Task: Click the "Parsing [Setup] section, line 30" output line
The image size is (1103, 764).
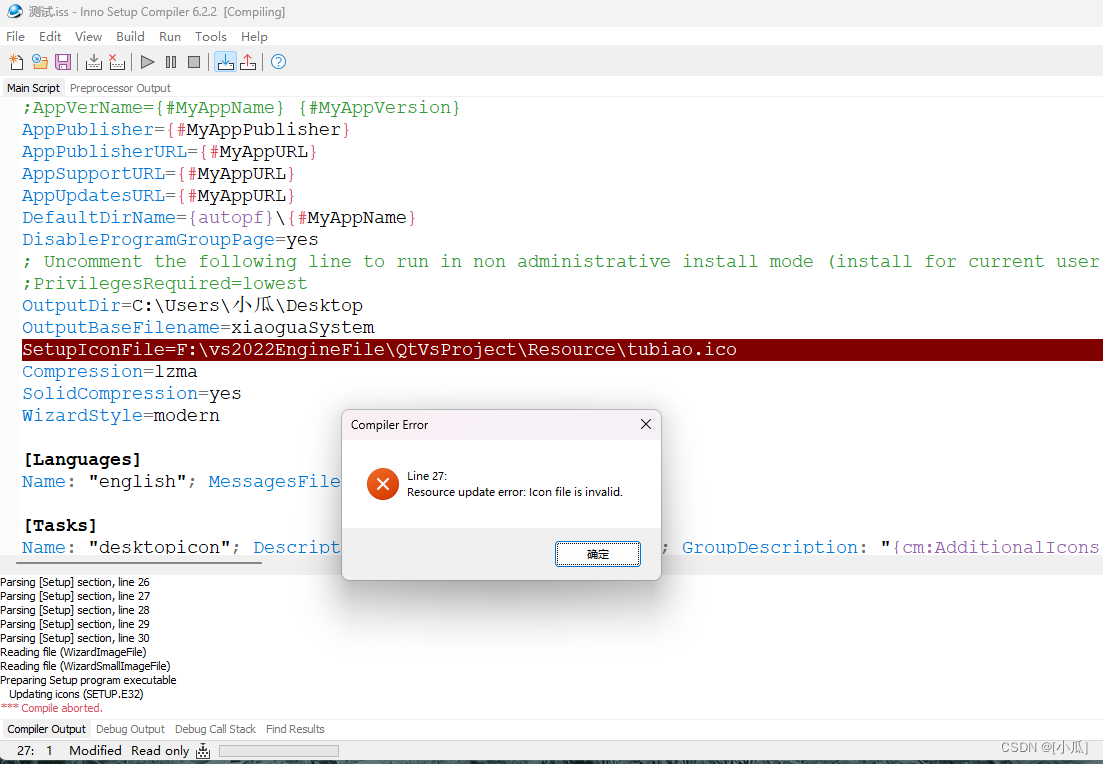Action: coord(75,638)
